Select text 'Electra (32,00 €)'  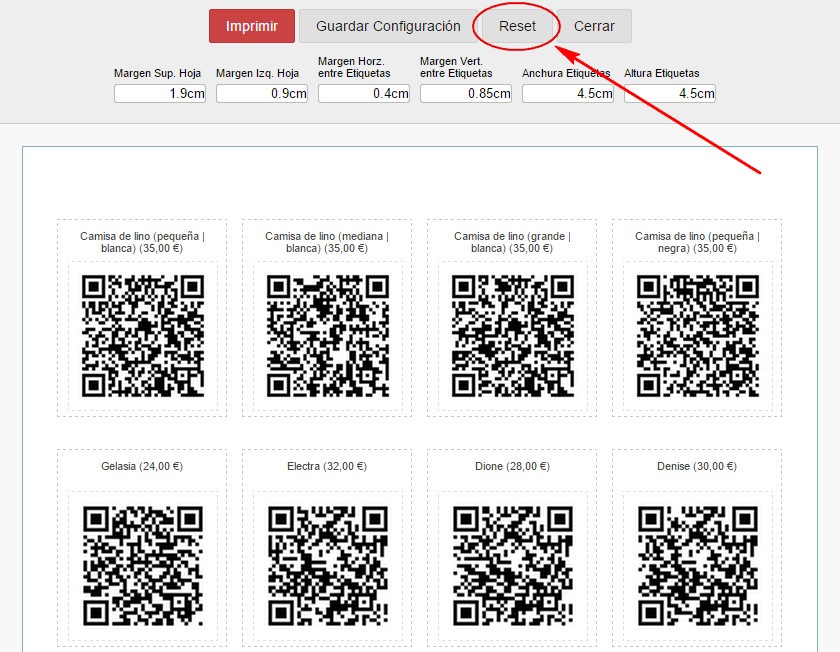(327, 466)
